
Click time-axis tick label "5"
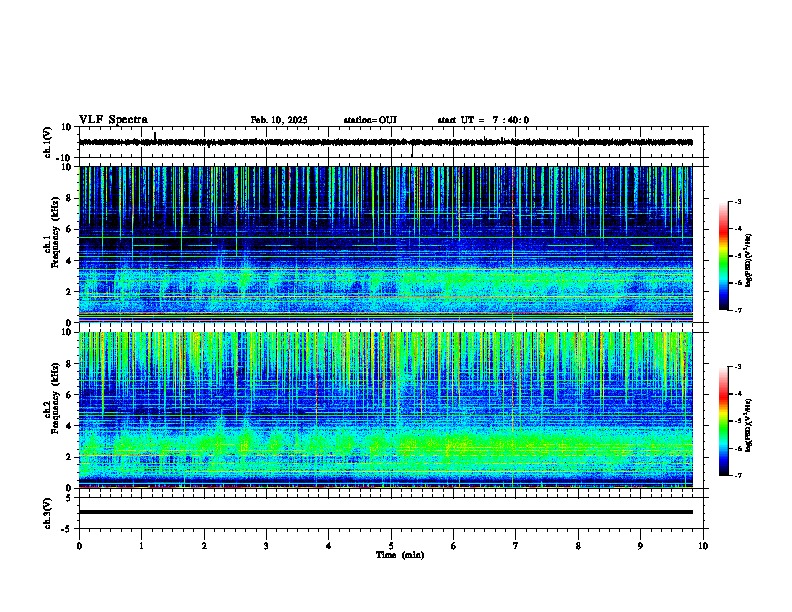point(391,546)
